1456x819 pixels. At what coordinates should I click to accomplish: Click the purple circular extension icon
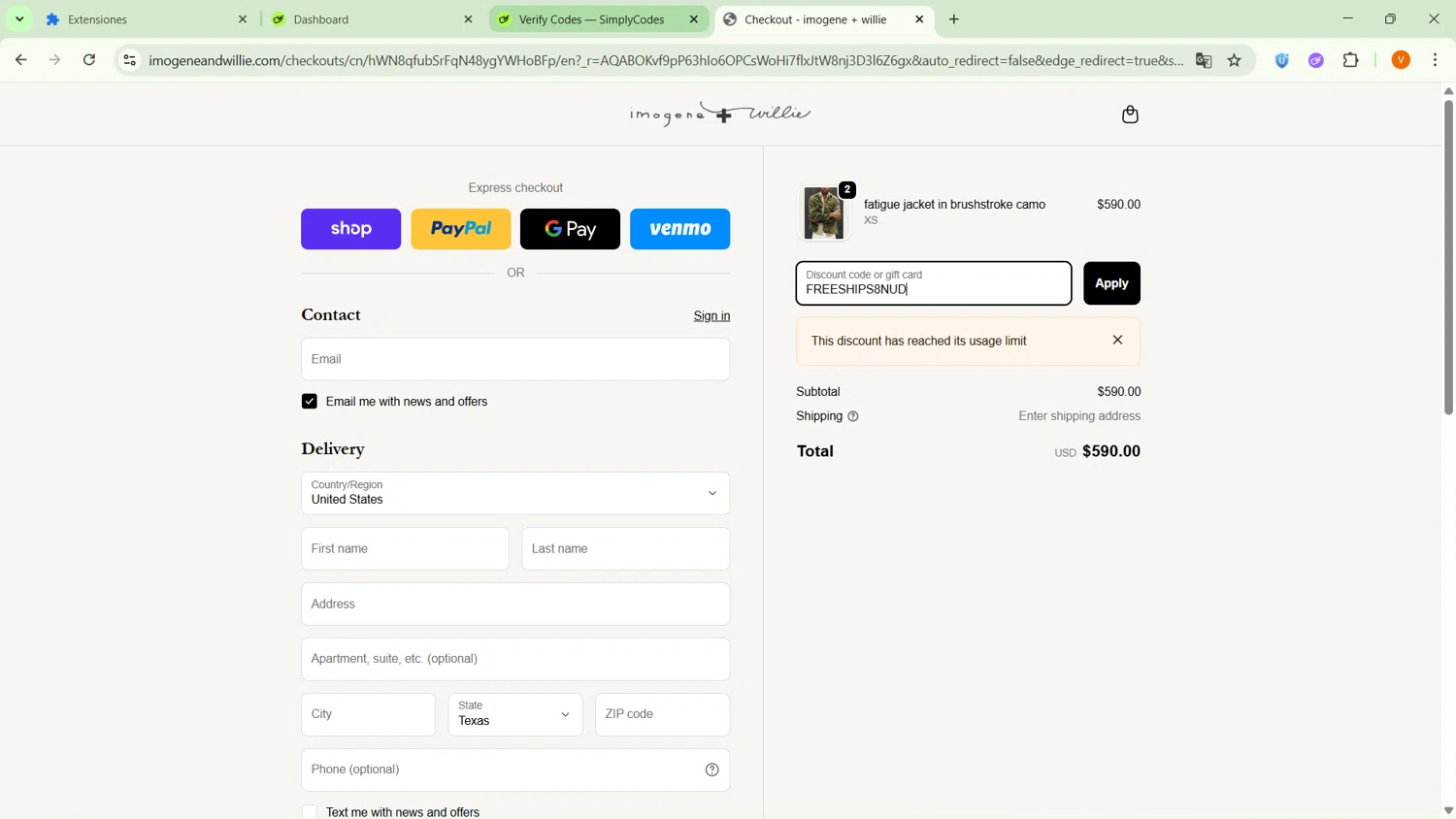pos(1316,60)
